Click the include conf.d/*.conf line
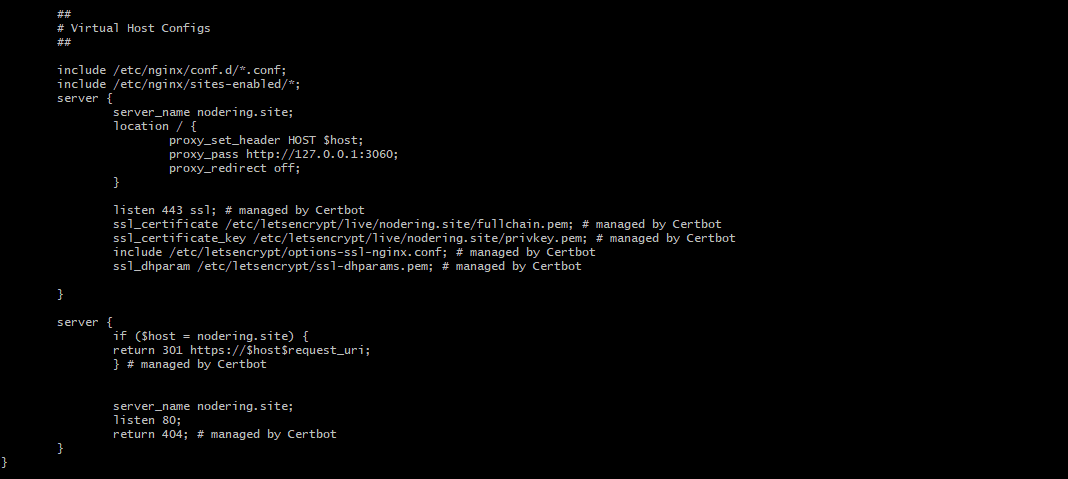 coord(172,70)
